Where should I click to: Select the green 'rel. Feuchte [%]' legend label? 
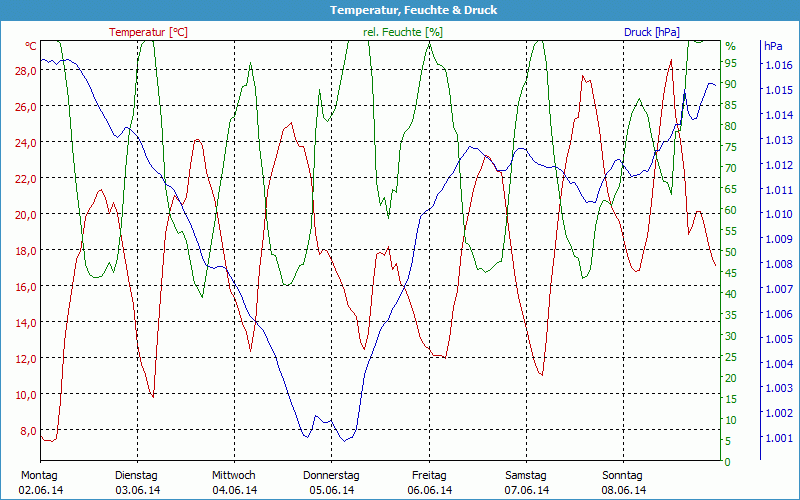[403, 32]
